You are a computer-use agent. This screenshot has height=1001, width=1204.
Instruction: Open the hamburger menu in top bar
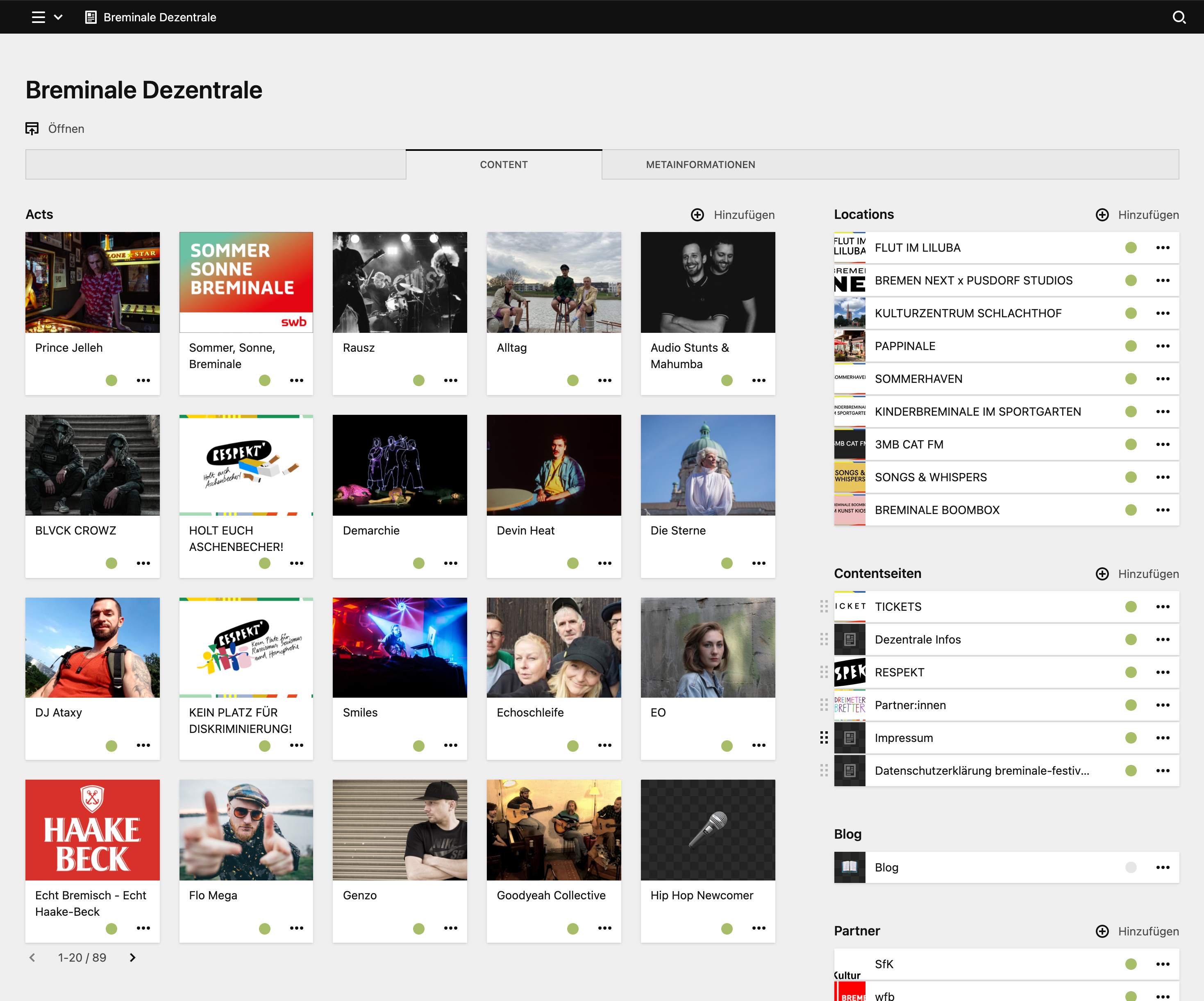pyautogui.click(x=38, y=17)
